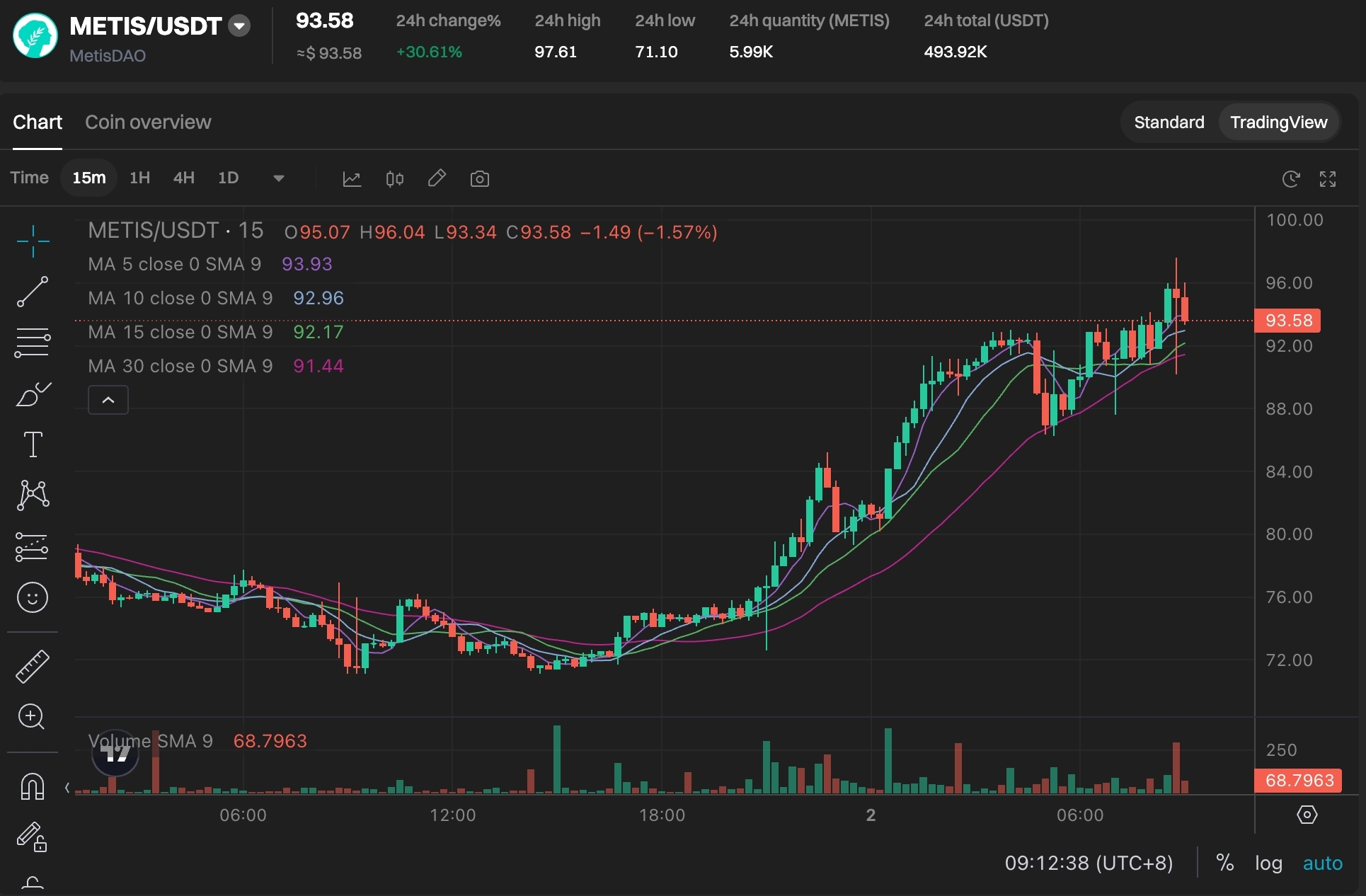
Task: Take a chart snapshot with camera icon
Action: point(480,179)
